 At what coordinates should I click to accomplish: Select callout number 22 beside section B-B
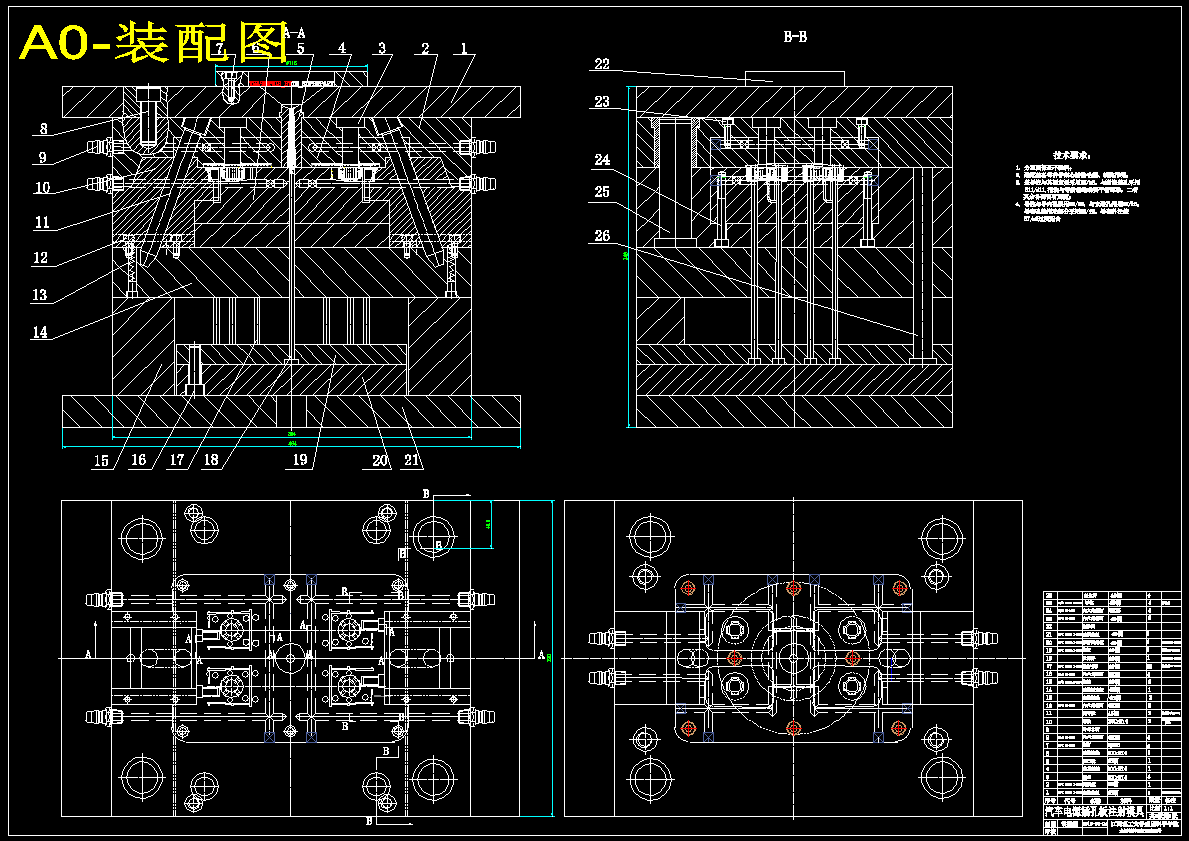click(x=601, y=64)
